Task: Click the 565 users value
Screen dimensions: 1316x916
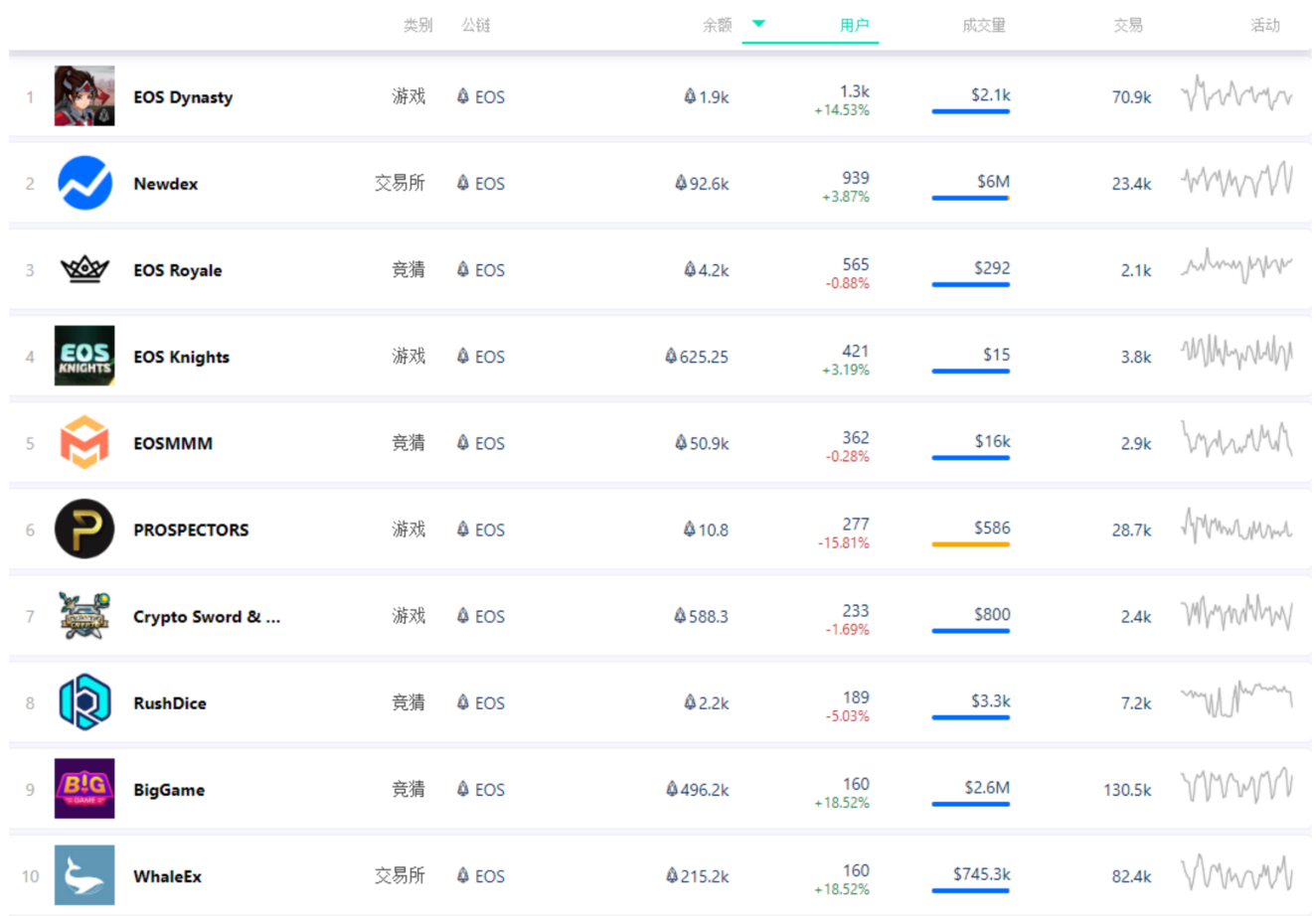Action: point(856,264)
